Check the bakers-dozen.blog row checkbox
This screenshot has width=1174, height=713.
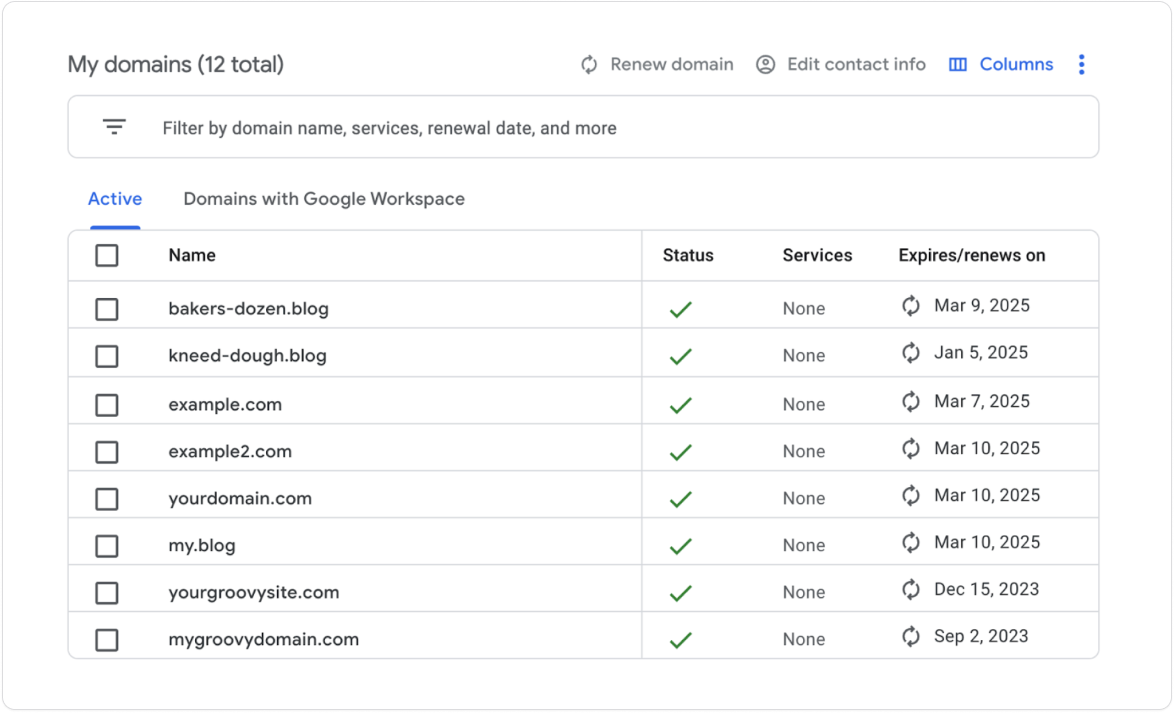point(107,309)
